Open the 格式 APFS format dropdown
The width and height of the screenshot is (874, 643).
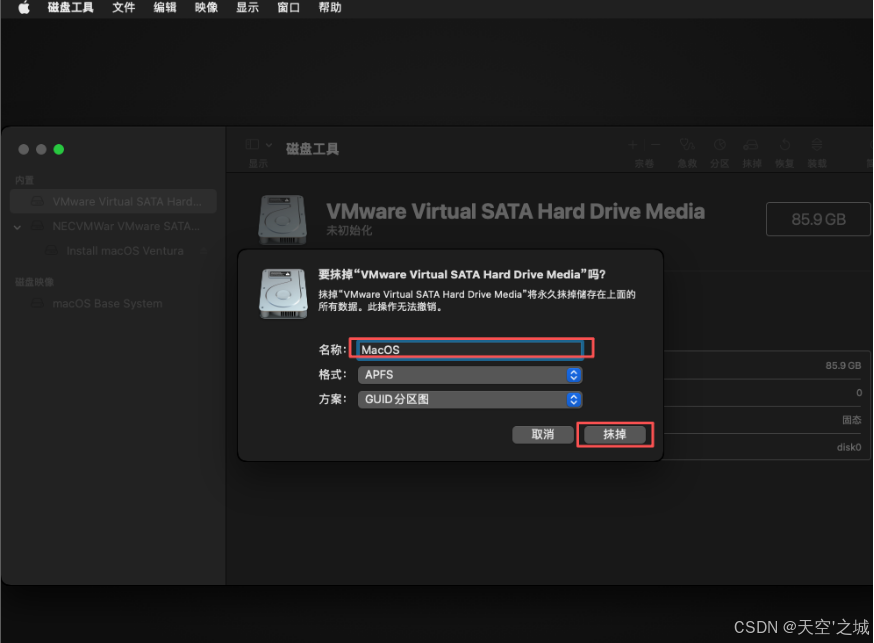click(x=470, y=375)
